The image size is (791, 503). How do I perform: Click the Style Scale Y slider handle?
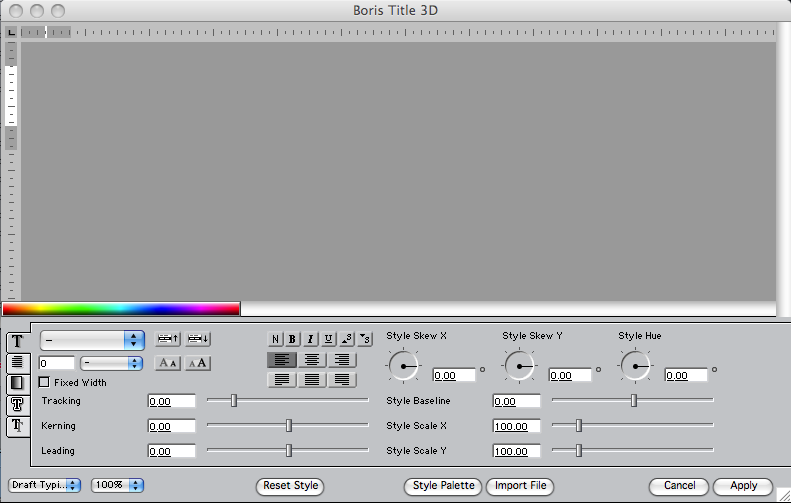point(579,450)
